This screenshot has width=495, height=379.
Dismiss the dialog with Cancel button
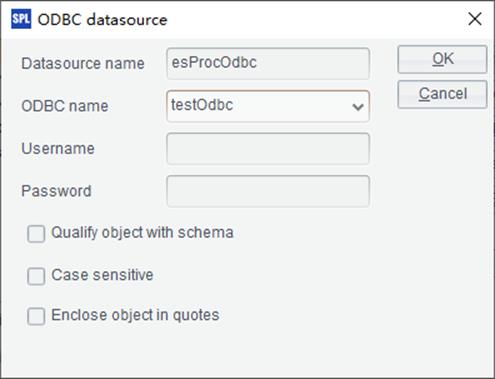click(442, 94)
